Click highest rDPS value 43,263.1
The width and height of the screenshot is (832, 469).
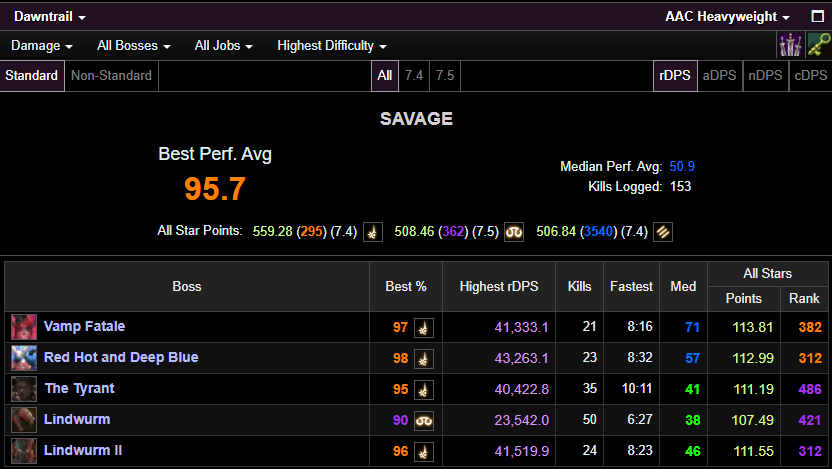[521, 358]
